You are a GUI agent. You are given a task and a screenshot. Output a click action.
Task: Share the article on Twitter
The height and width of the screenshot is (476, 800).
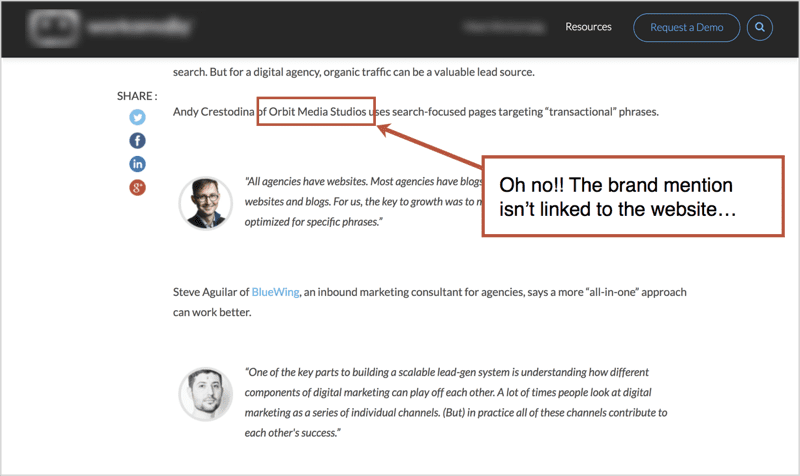point(137,117)
